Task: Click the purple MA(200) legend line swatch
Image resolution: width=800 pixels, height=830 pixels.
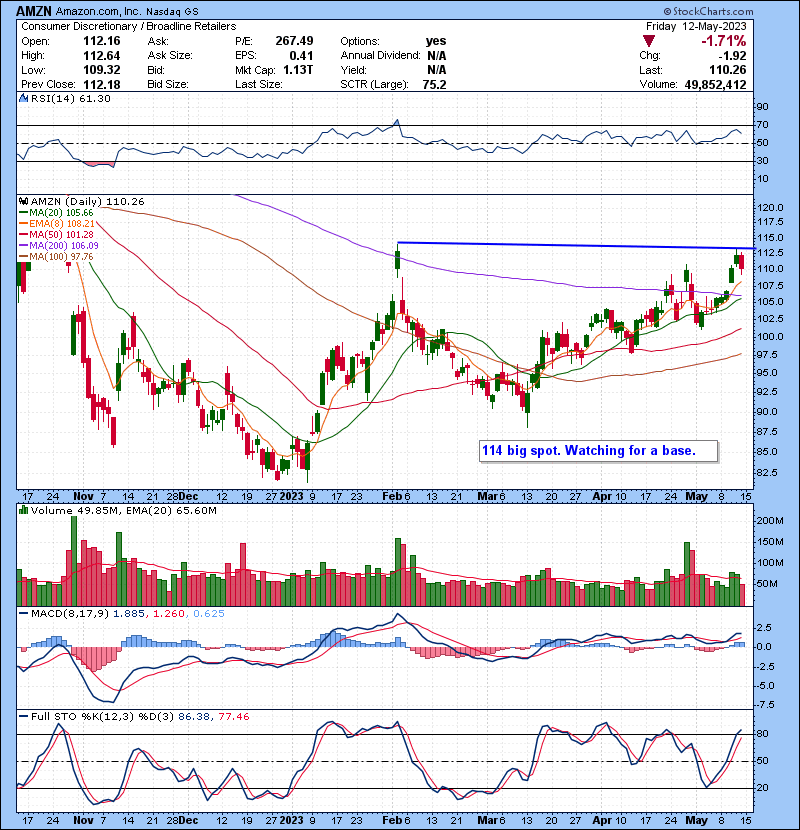Action: point(24,246)
